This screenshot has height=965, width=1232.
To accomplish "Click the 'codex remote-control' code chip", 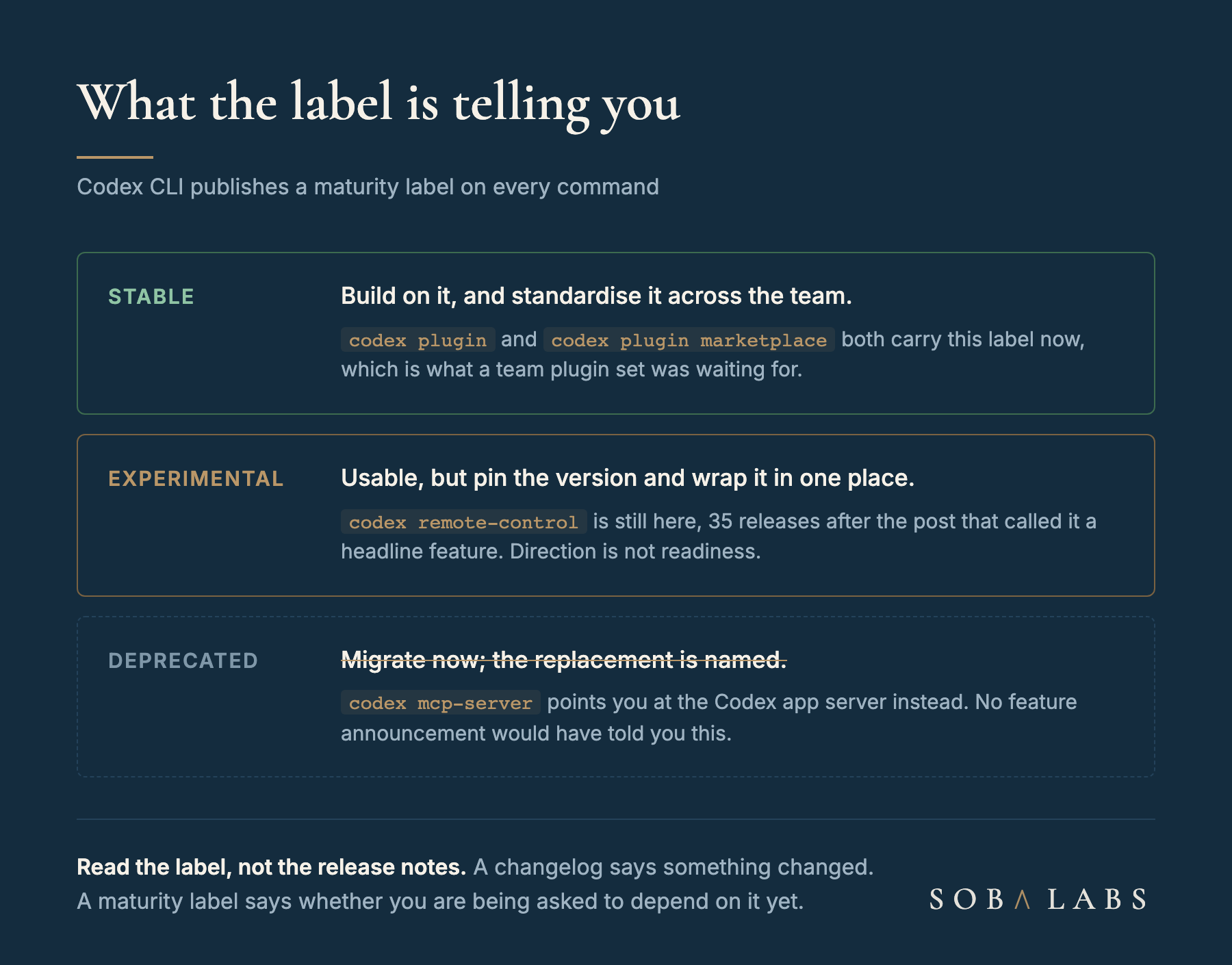I will point(463,522).
